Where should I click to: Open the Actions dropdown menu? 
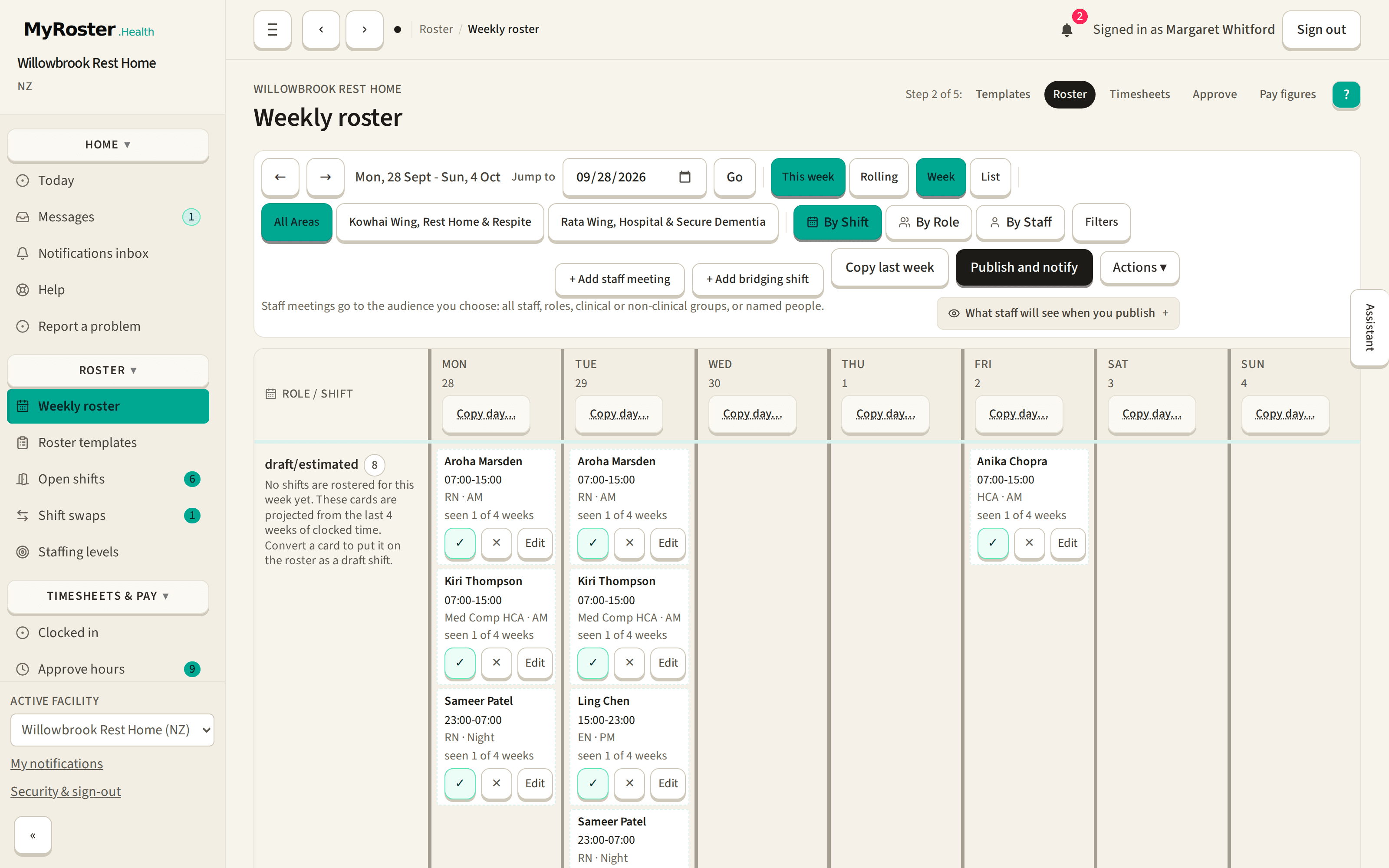(x=1139, y=267)
